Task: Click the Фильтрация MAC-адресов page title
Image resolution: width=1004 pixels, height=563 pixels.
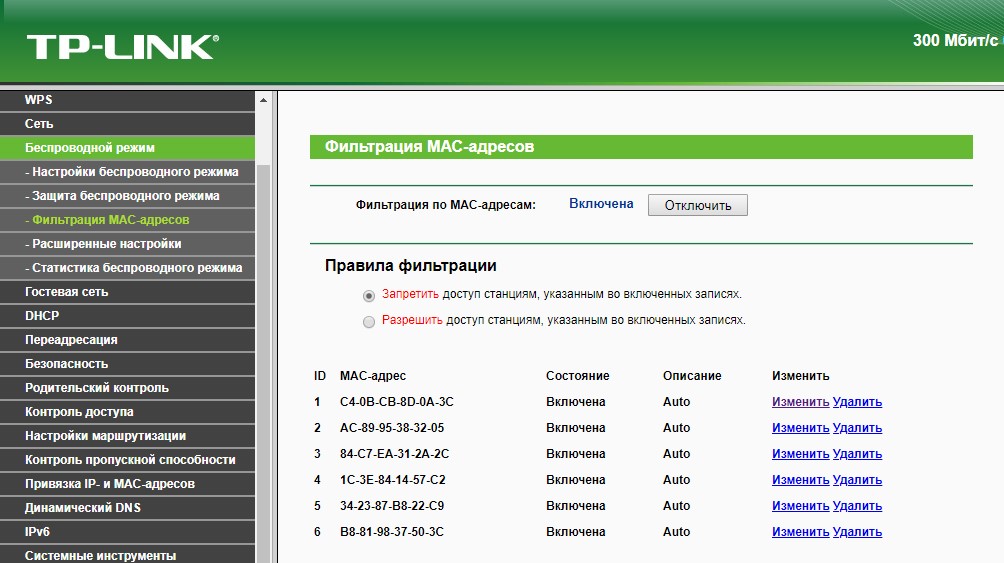Action: click(429, 147)
